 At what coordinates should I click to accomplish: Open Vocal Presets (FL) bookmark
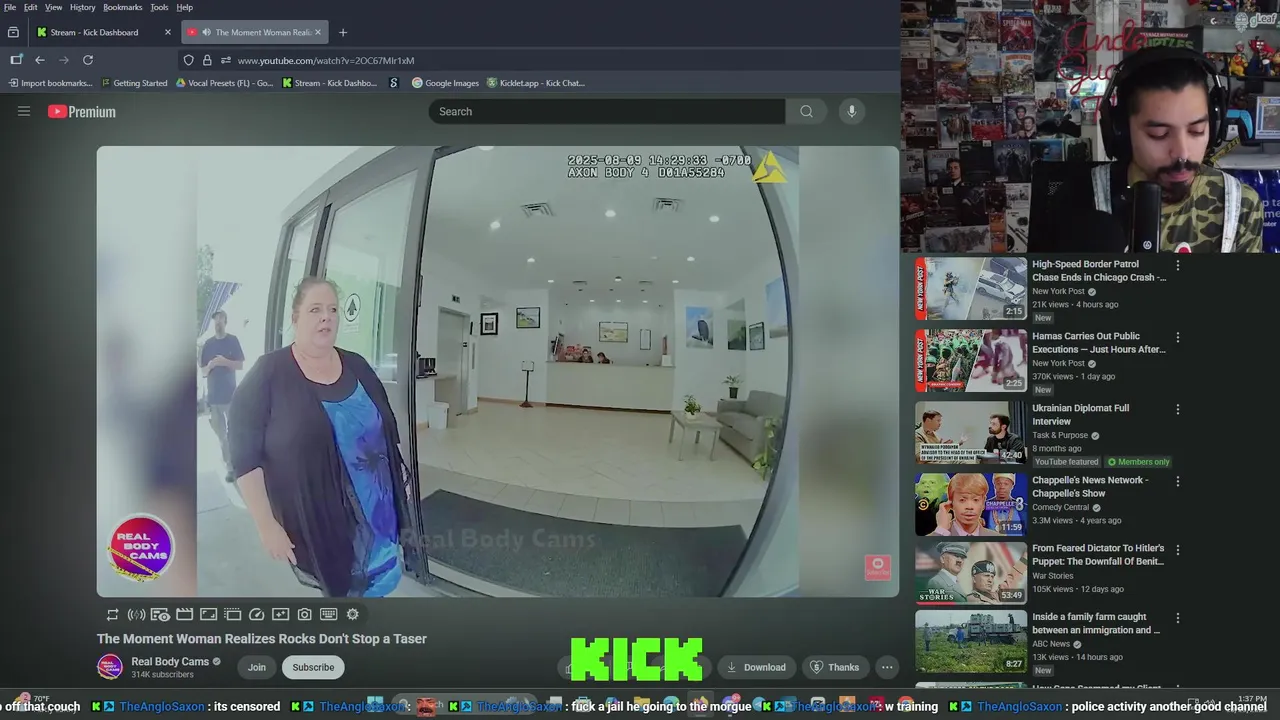(x=225, y=83)
